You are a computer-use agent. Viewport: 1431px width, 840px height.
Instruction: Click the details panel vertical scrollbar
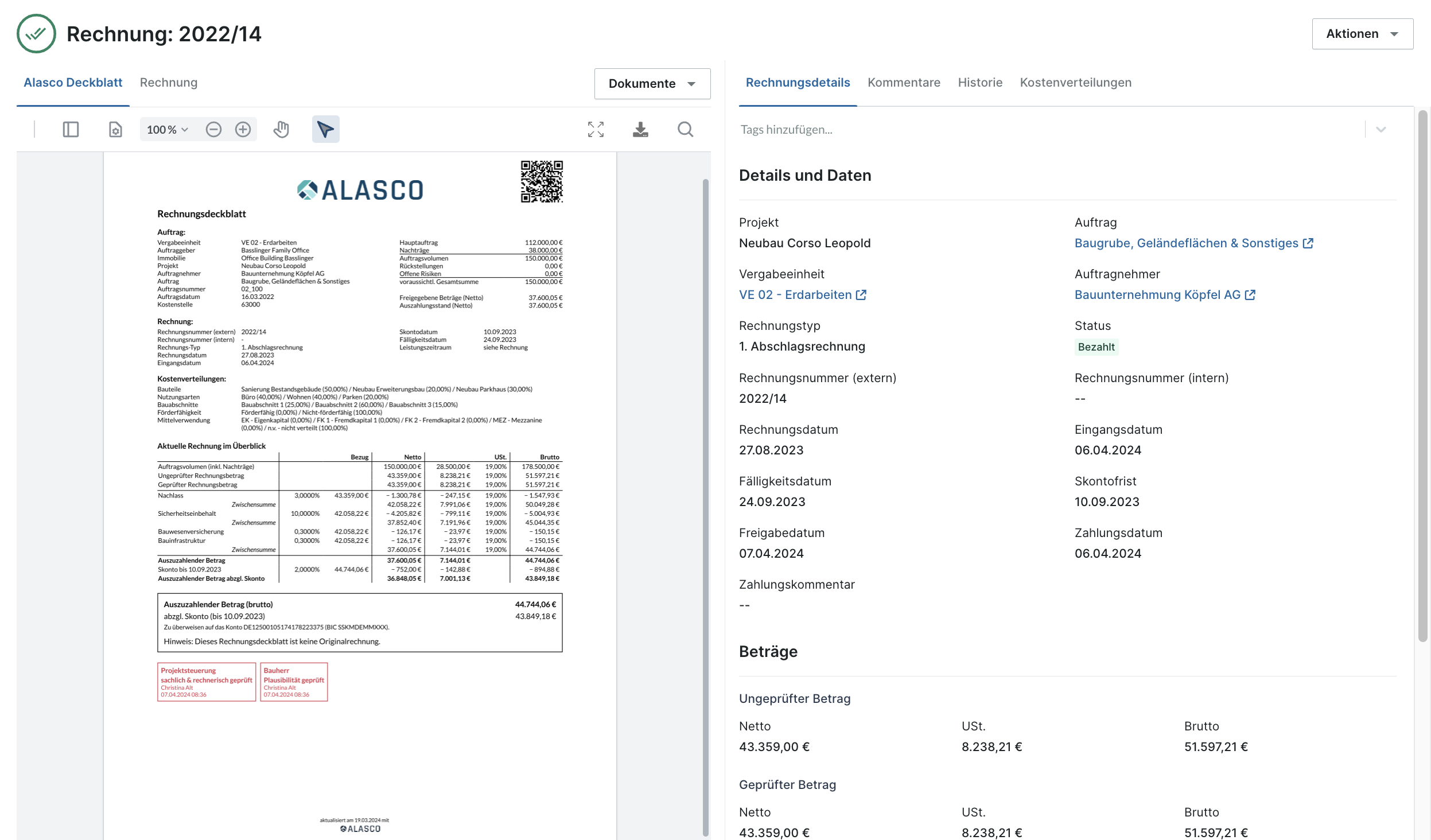(x=1422, y=376)
